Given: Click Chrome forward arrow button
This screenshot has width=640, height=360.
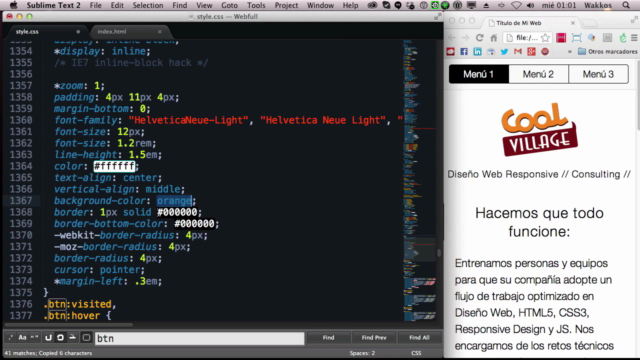Looking at the screenshot, I should click(466, 38).
